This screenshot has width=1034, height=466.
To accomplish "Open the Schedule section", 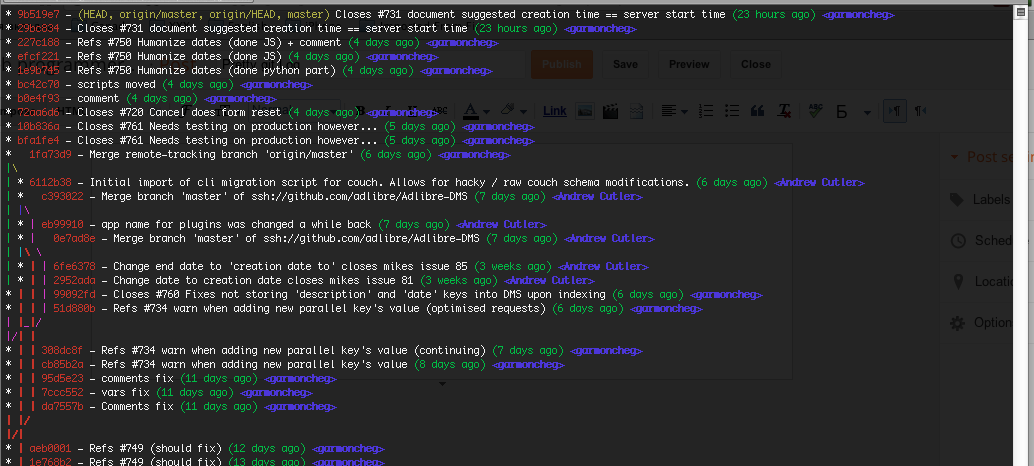I will pyautogui.click(x=990, y=241).
